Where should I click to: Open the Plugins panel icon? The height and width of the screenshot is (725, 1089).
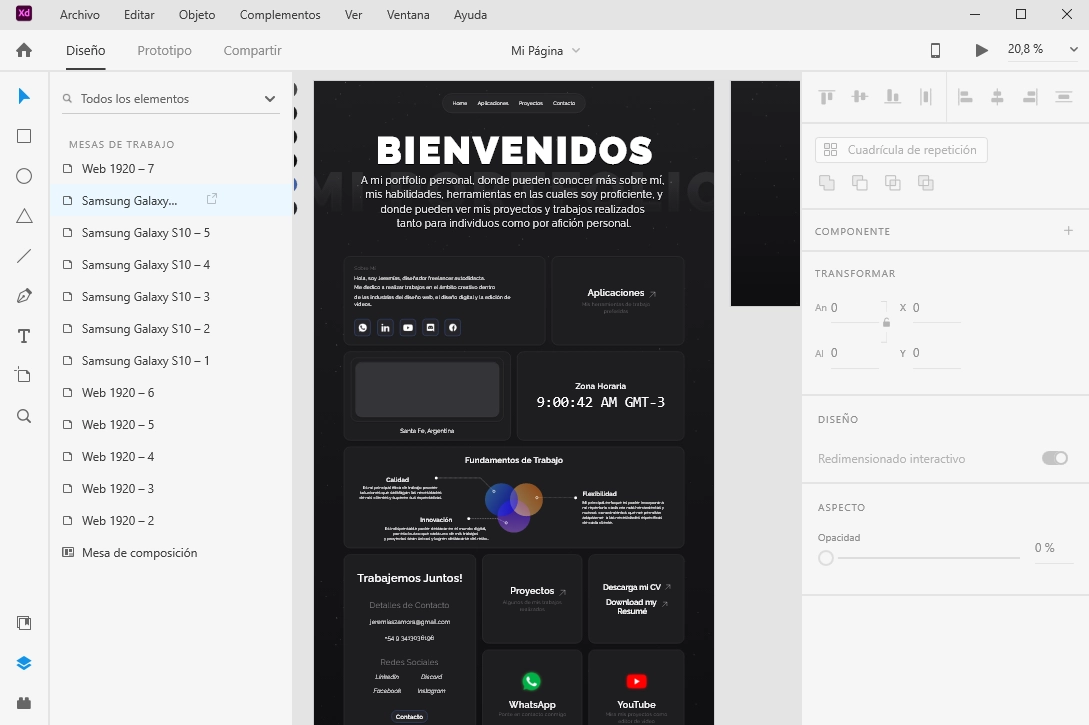24,703
